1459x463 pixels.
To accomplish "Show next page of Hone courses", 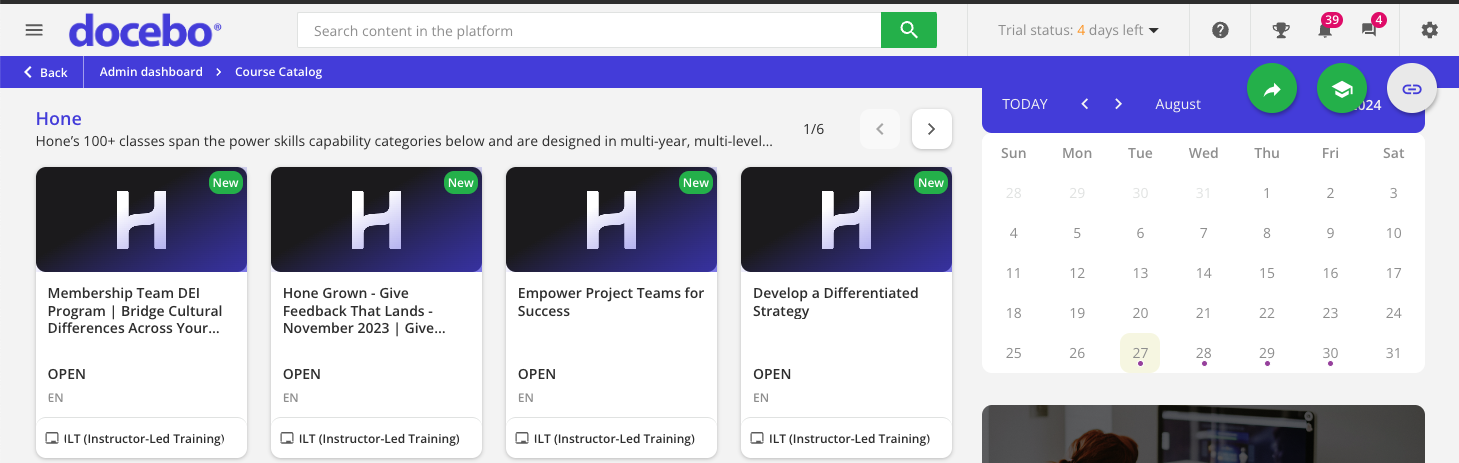I will (x=932, y=129).
